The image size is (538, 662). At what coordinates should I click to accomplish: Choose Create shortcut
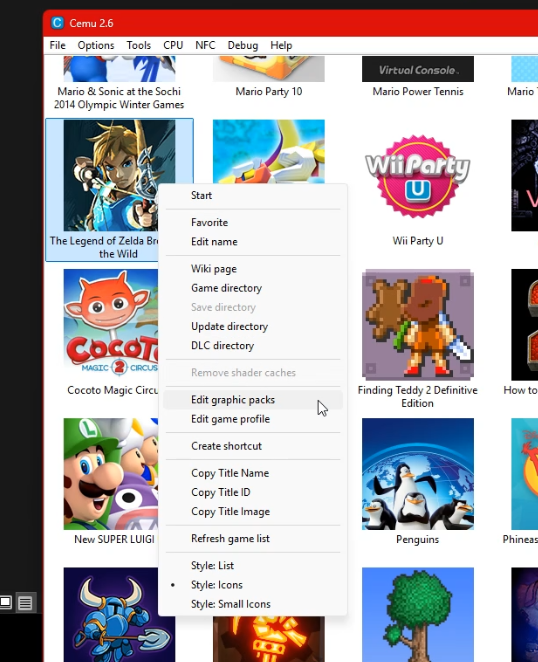click(x=253, y=446)
